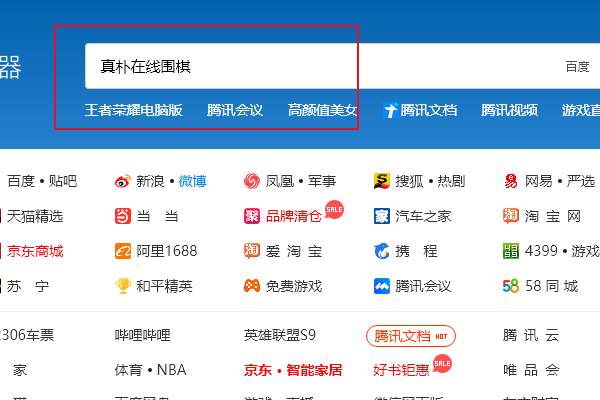Viewport: 600px width, 400px height.
Task: Open the 和平精英 link
Action: coord(165,286)
